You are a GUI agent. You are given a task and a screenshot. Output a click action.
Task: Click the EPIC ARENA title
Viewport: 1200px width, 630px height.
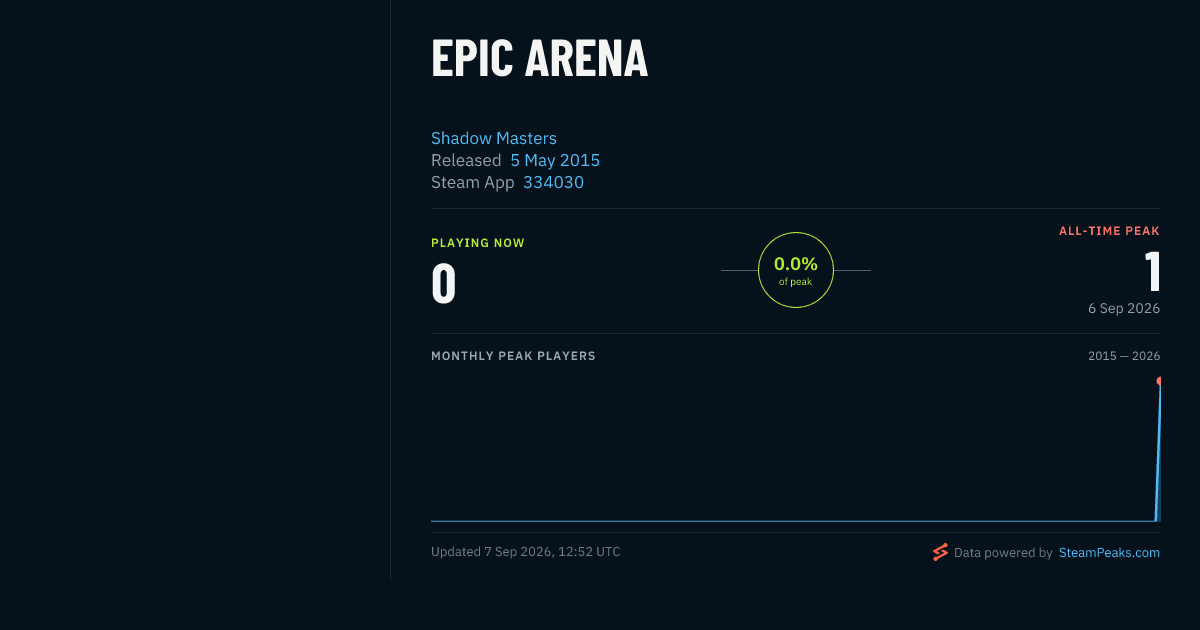point(539,58)
